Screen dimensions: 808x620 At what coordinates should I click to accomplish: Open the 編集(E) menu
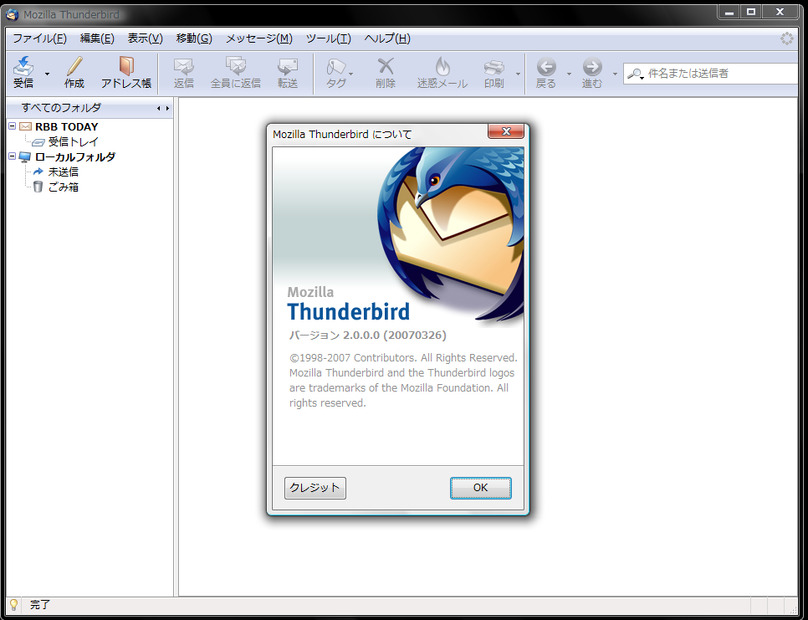[97, 39]
